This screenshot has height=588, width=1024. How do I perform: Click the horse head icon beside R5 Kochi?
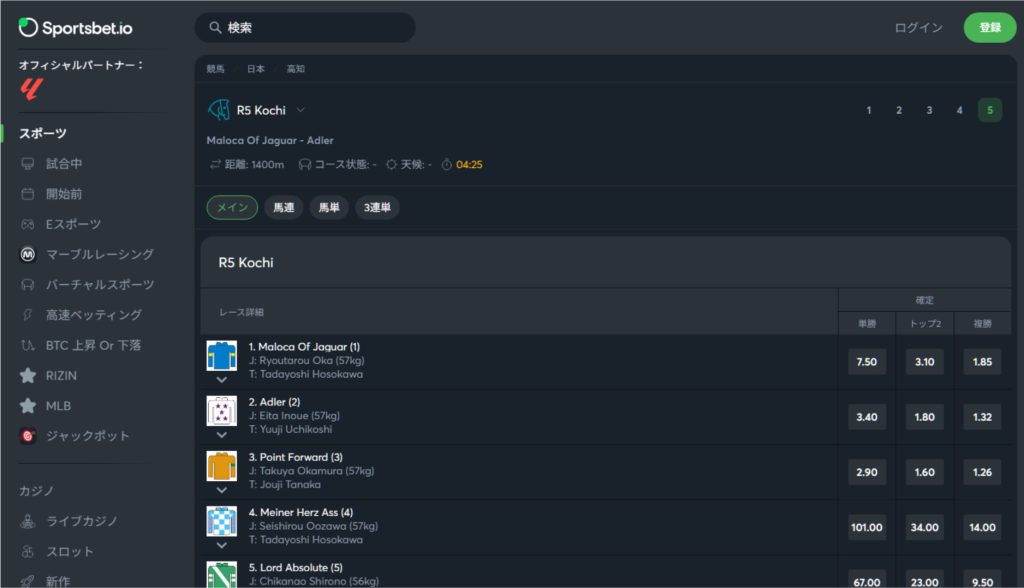[x=219, y=110]
